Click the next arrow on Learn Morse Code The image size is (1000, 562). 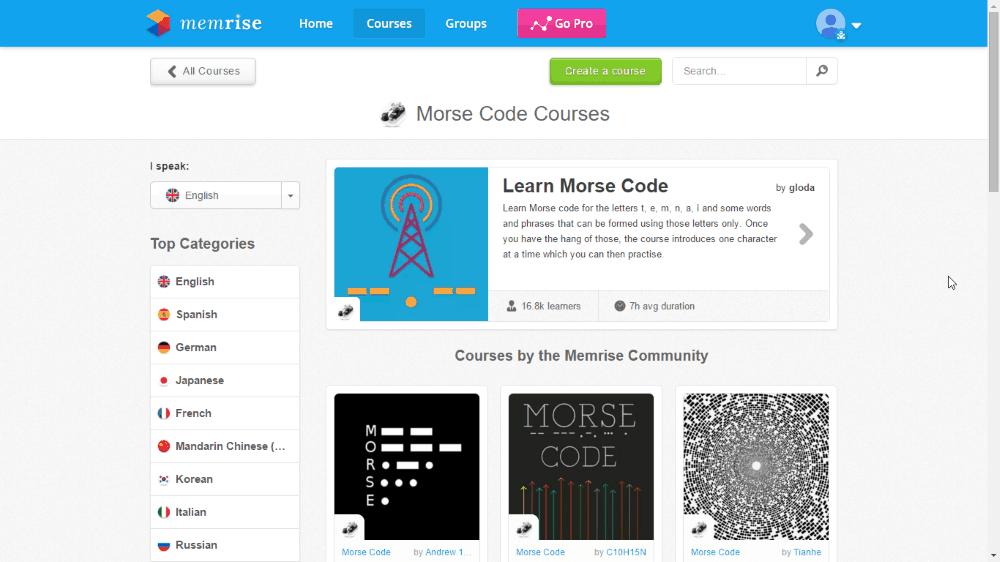click(806, 234)
